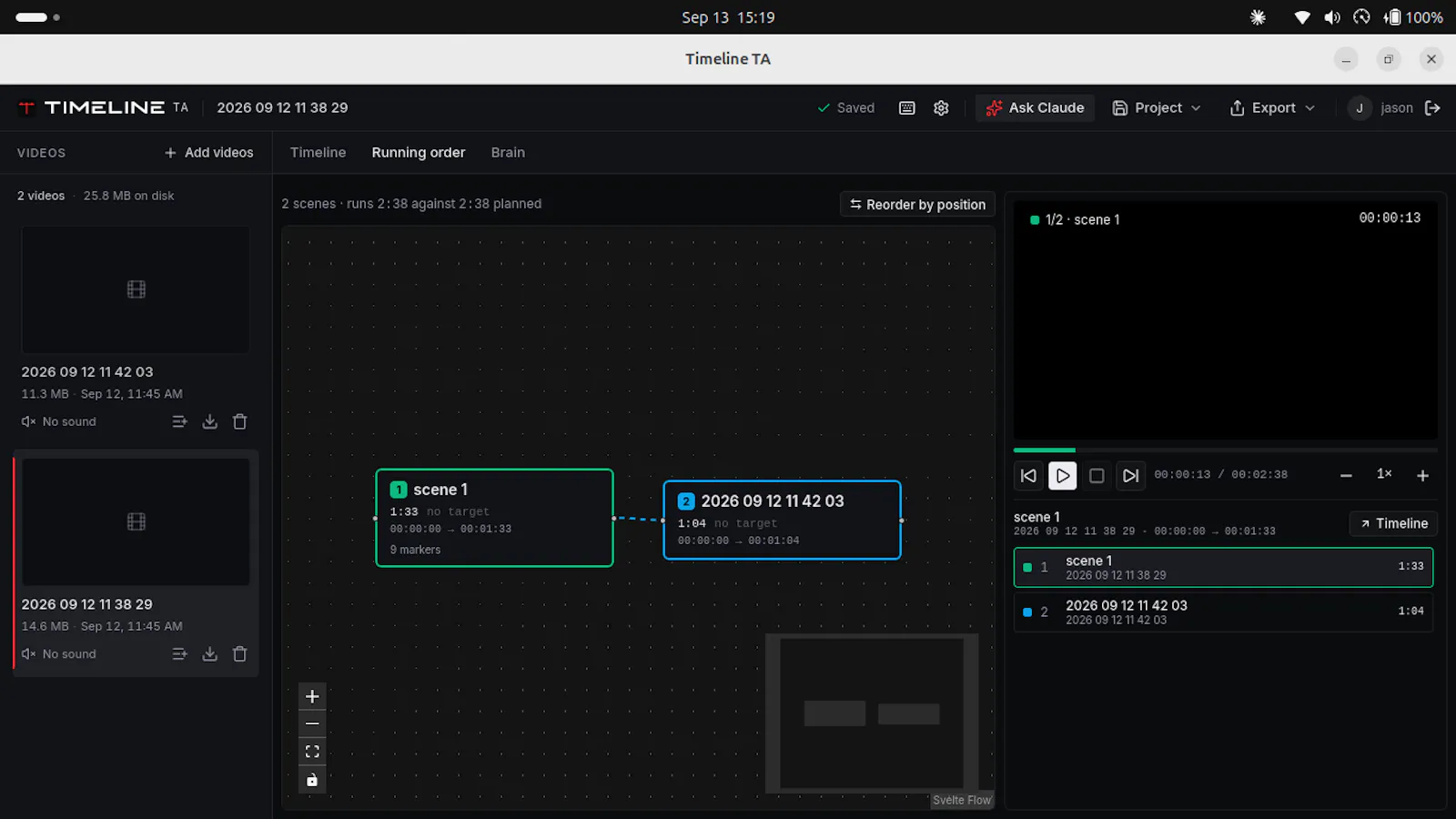Switch to the Brain tab

click(508, 153)
